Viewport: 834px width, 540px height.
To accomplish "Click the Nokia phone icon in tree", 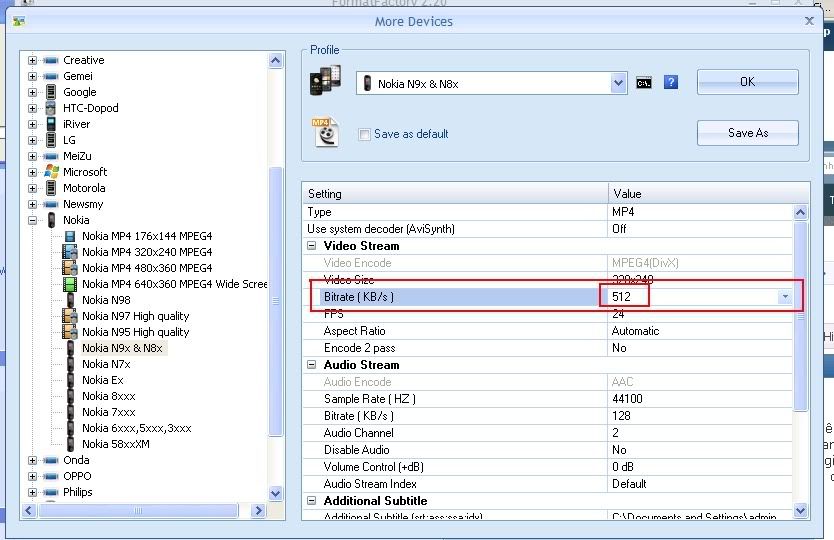I will click(52, 220).
